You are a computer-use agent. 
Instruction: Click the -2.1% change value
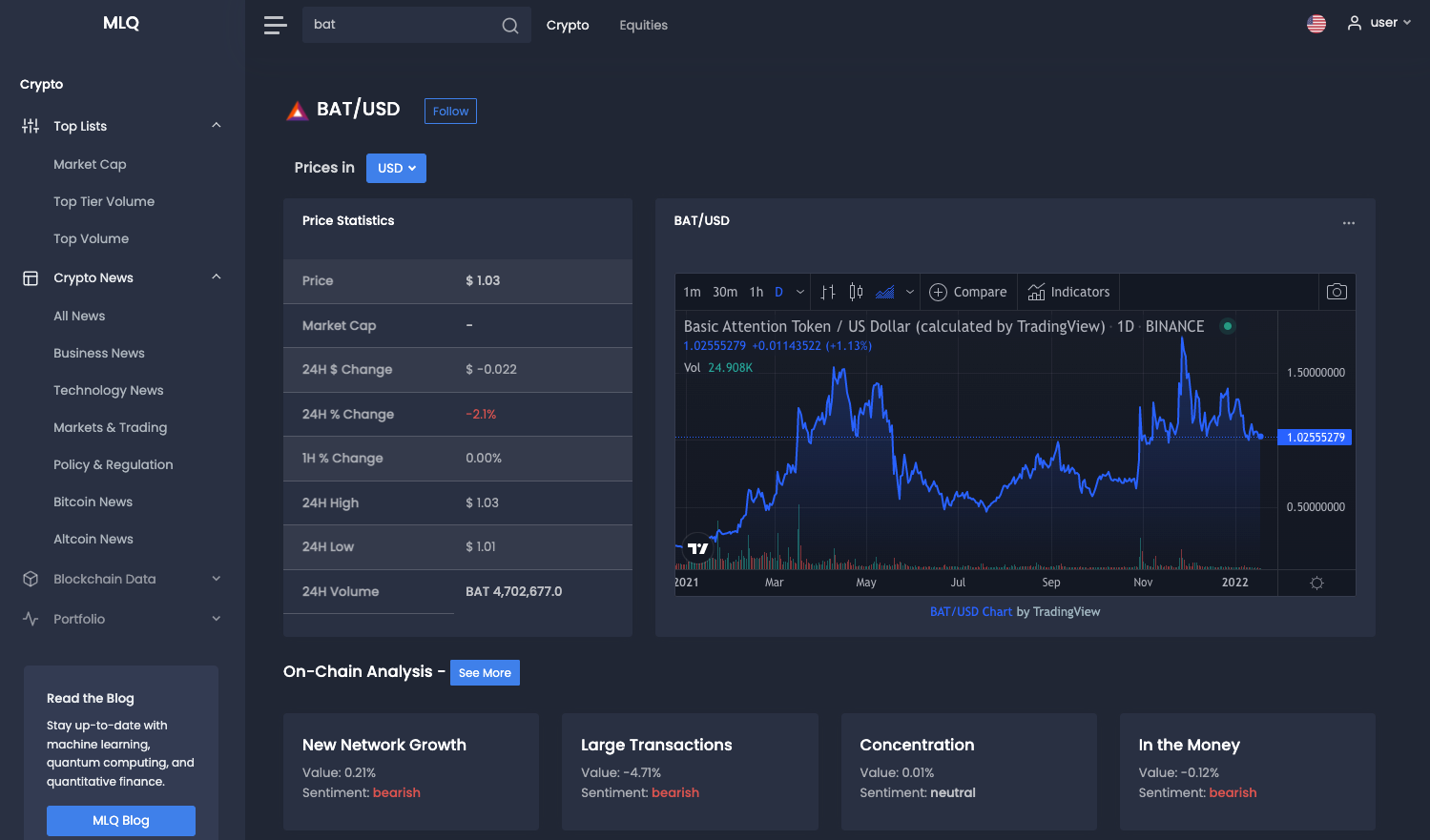(481, 415)
